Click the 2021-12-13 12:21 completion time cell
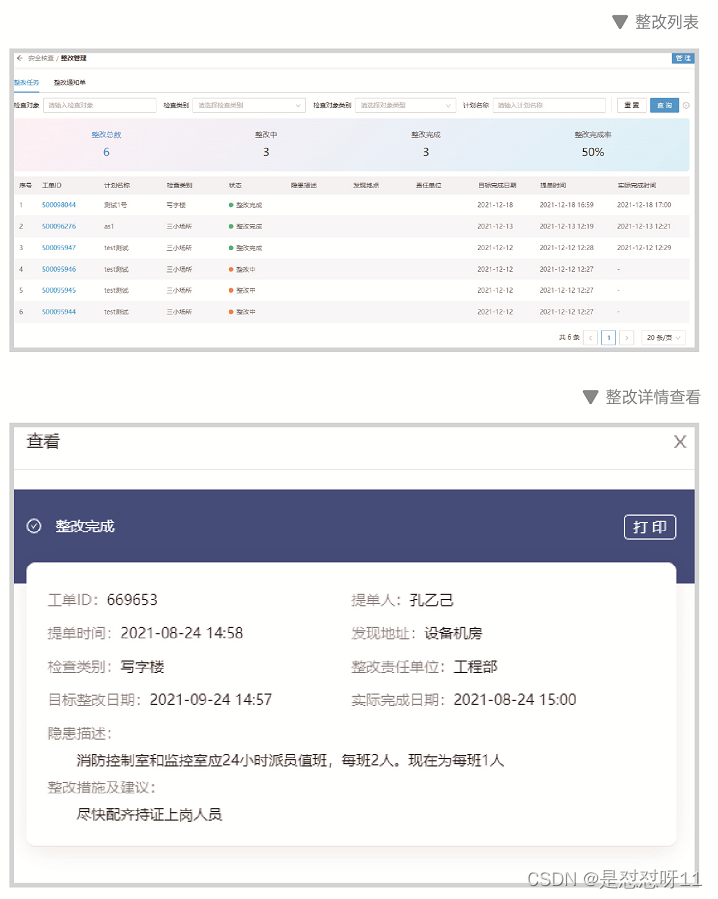The image size is (718, 899). [x=644, y=226]
